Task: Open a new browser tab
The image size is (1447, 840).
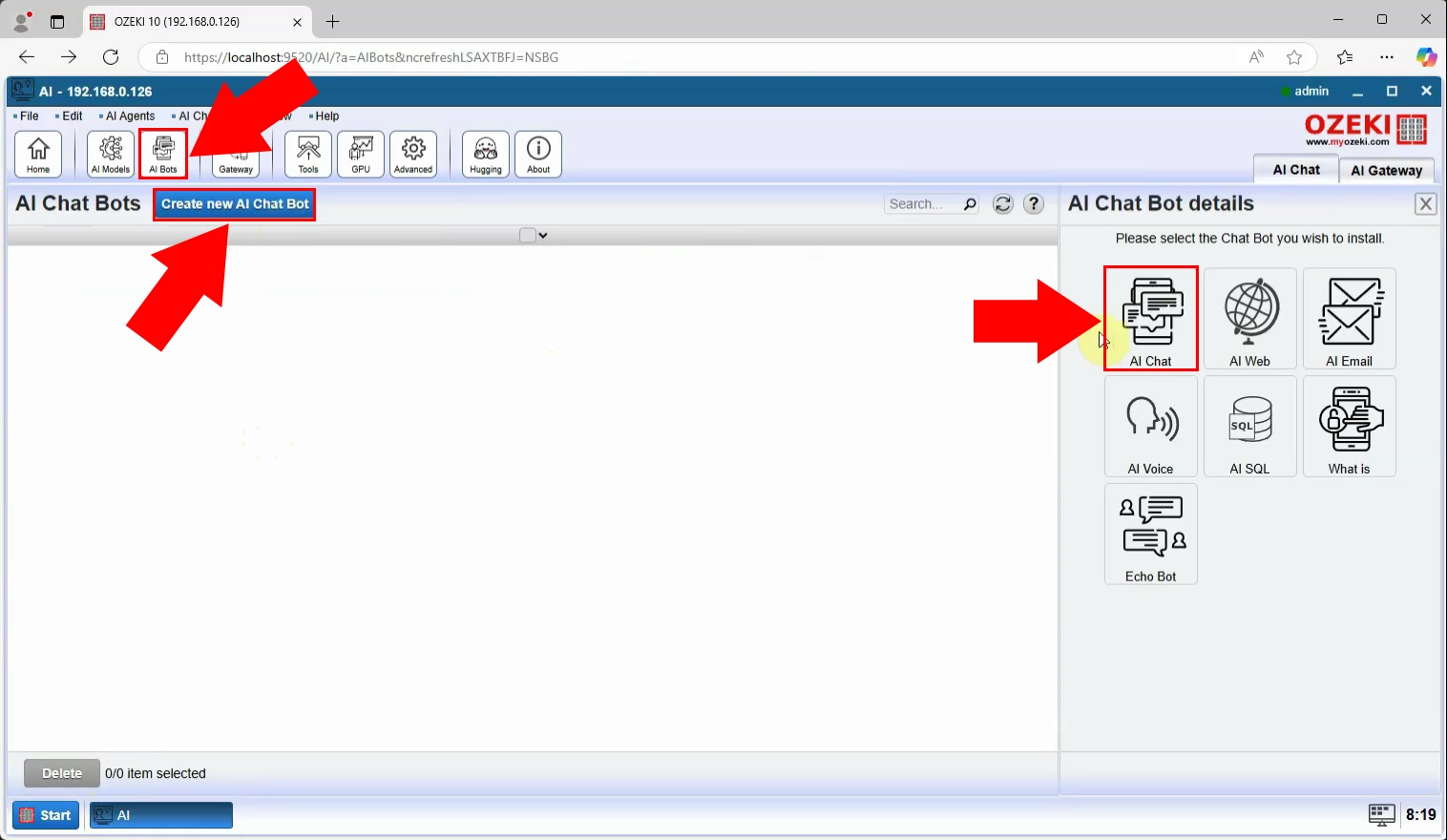Action: (332, 21)
